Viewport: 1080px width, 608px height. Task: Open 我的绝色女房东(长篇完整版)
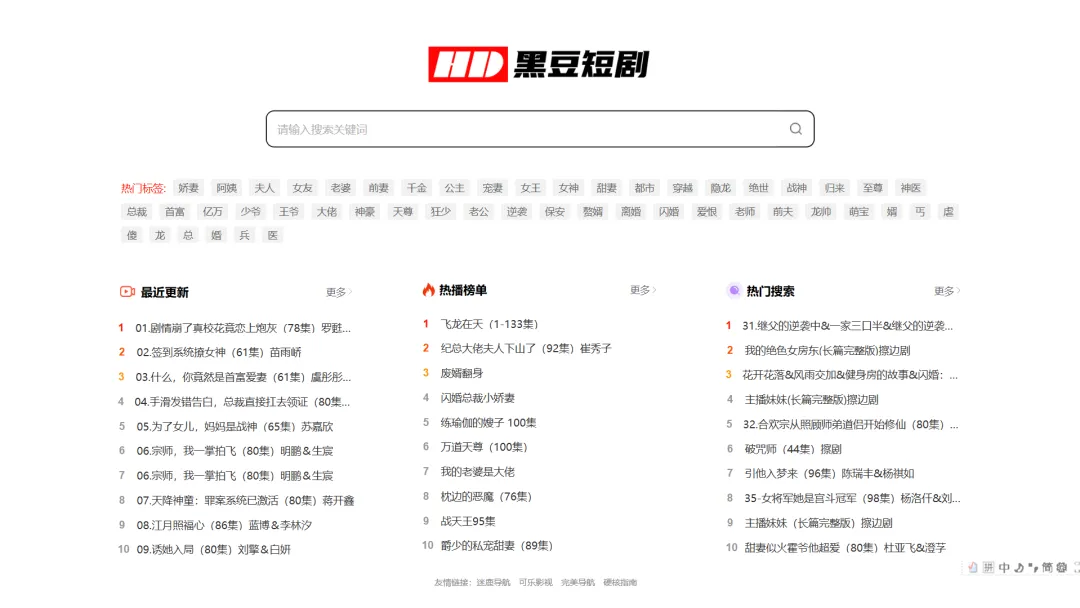pos(827,350)
